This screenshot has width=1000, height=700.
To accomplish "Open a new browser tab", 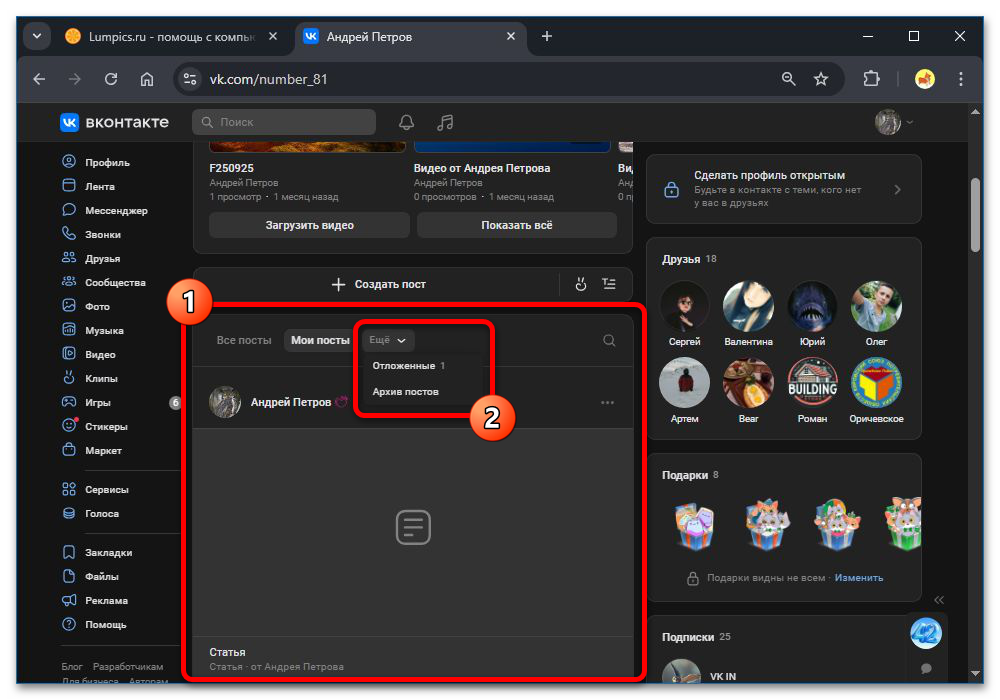I will point(547,36).
